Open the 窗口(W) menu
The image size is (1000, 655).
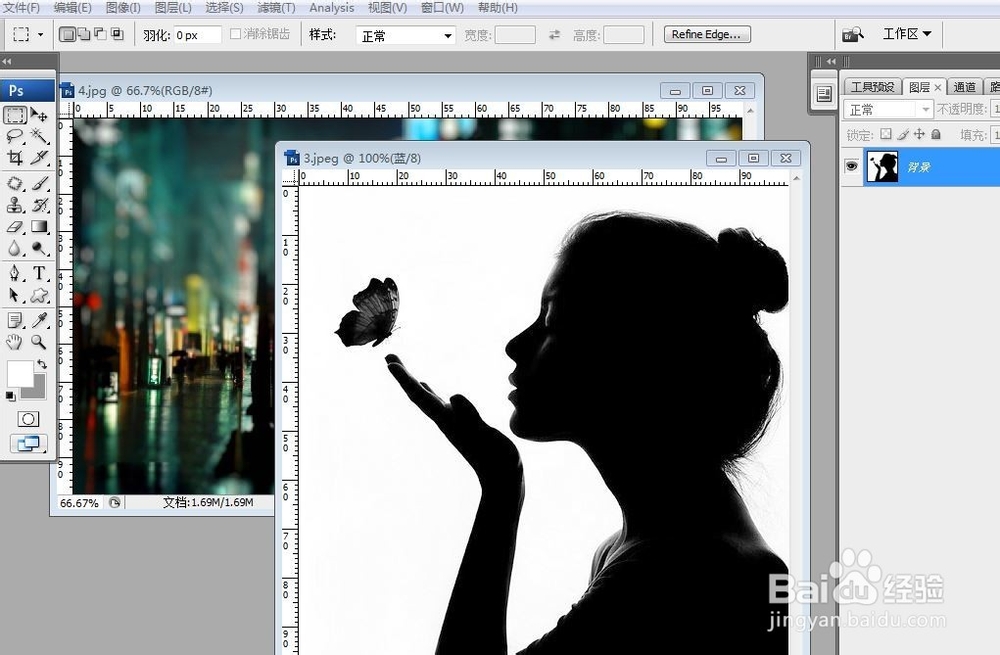(442, 8)
